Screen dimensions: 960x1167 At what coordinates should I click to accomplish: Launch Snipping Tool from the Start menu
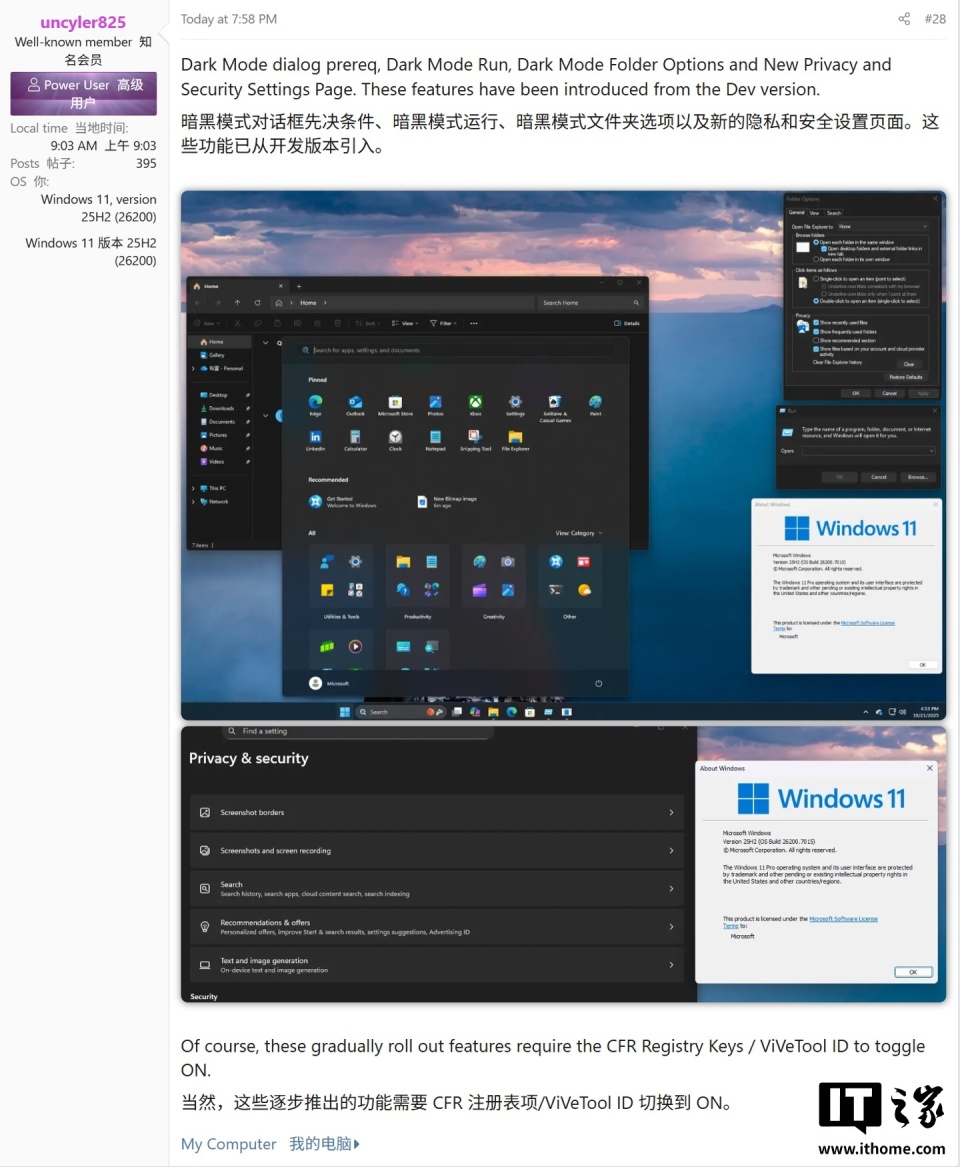tap(473, 437)
